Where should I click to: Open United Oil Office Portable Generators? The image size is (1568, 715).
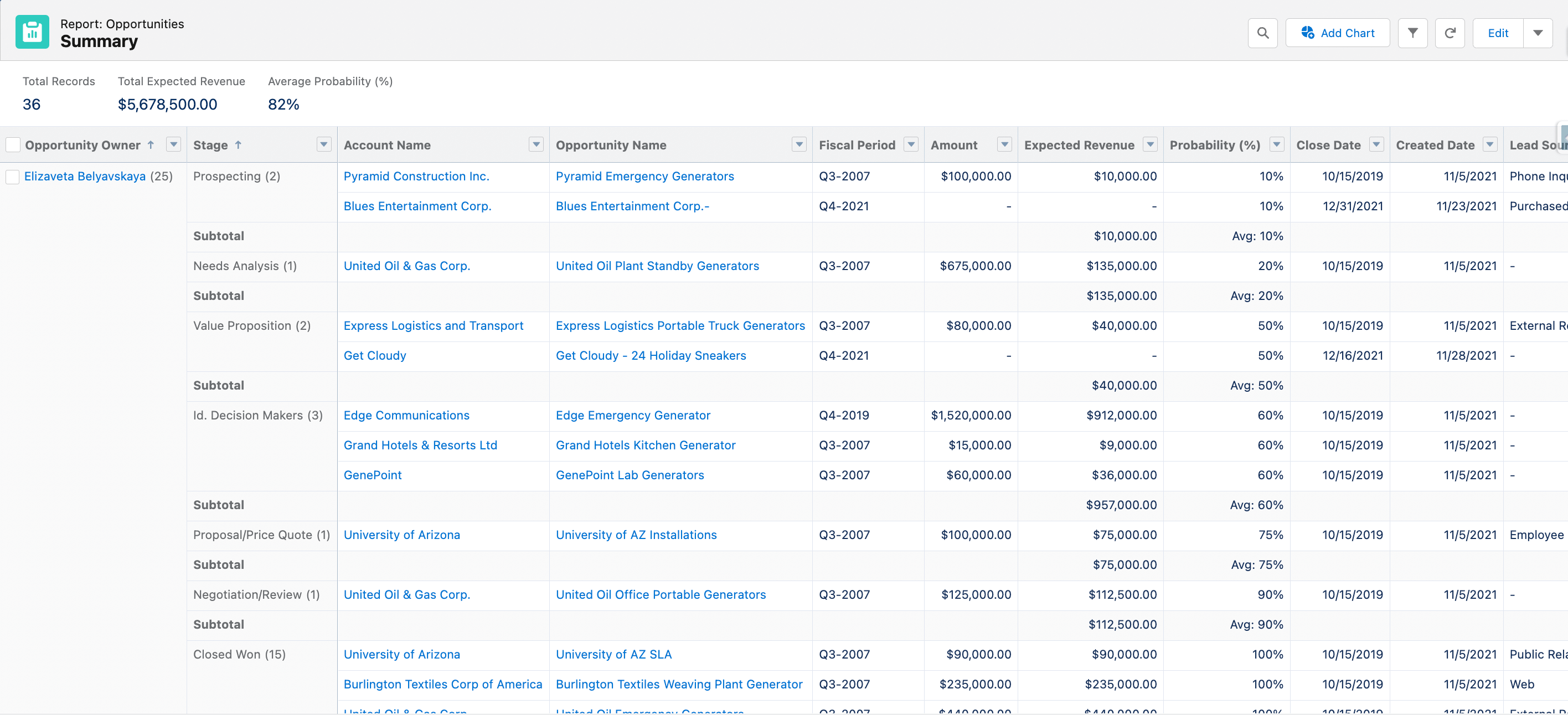[661, 594]
